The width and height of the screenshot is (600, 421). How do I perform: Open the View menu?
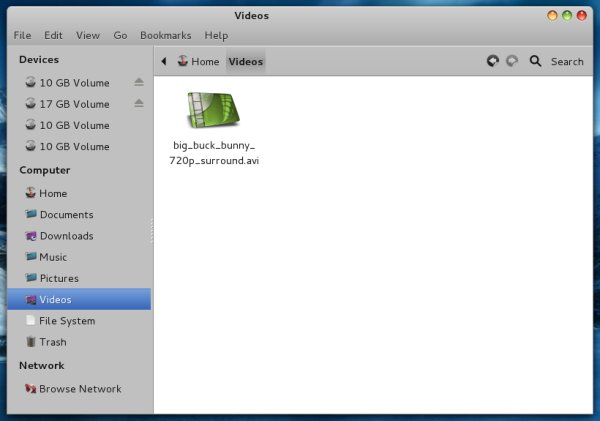pos(88,35)
